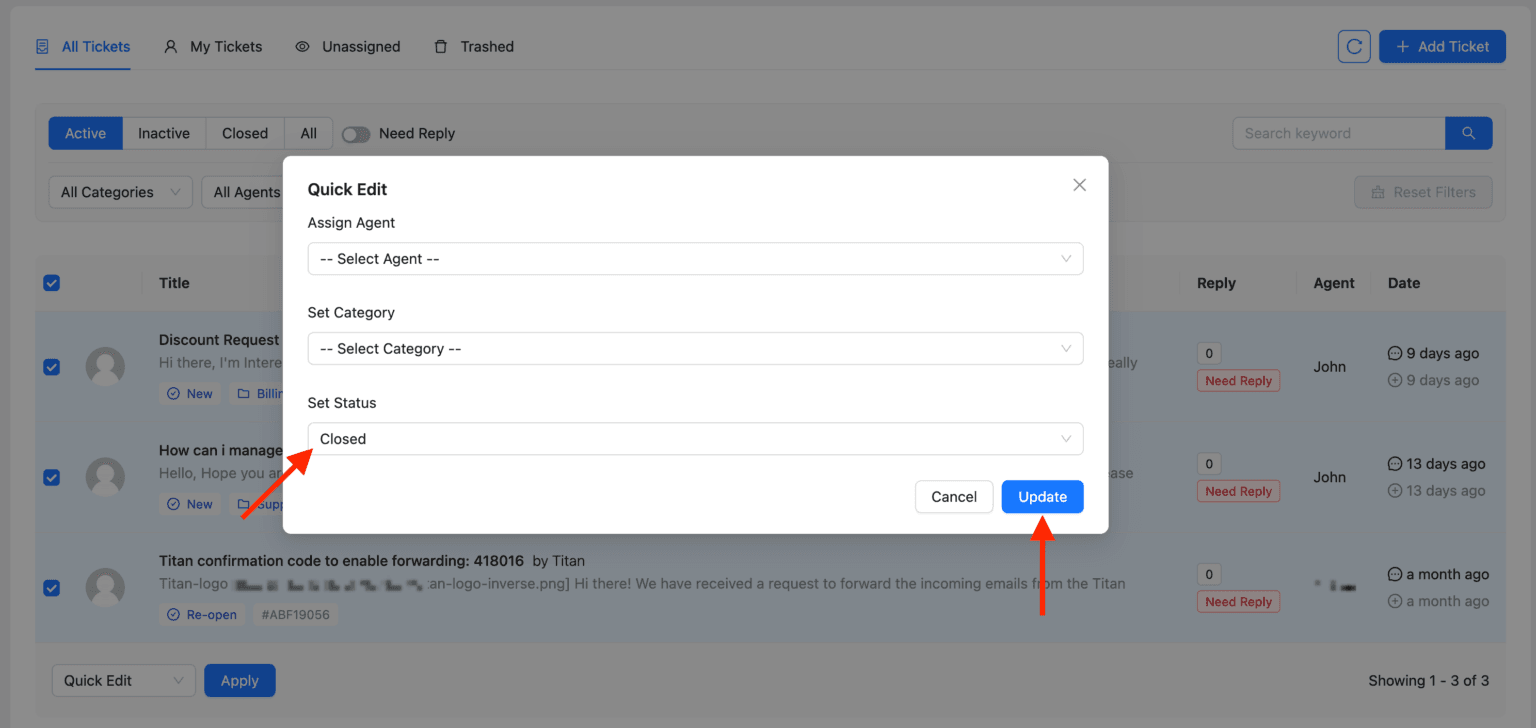Uncheck the Discount Request row checkbox
1536x728 pixels.
click(51, 367)
